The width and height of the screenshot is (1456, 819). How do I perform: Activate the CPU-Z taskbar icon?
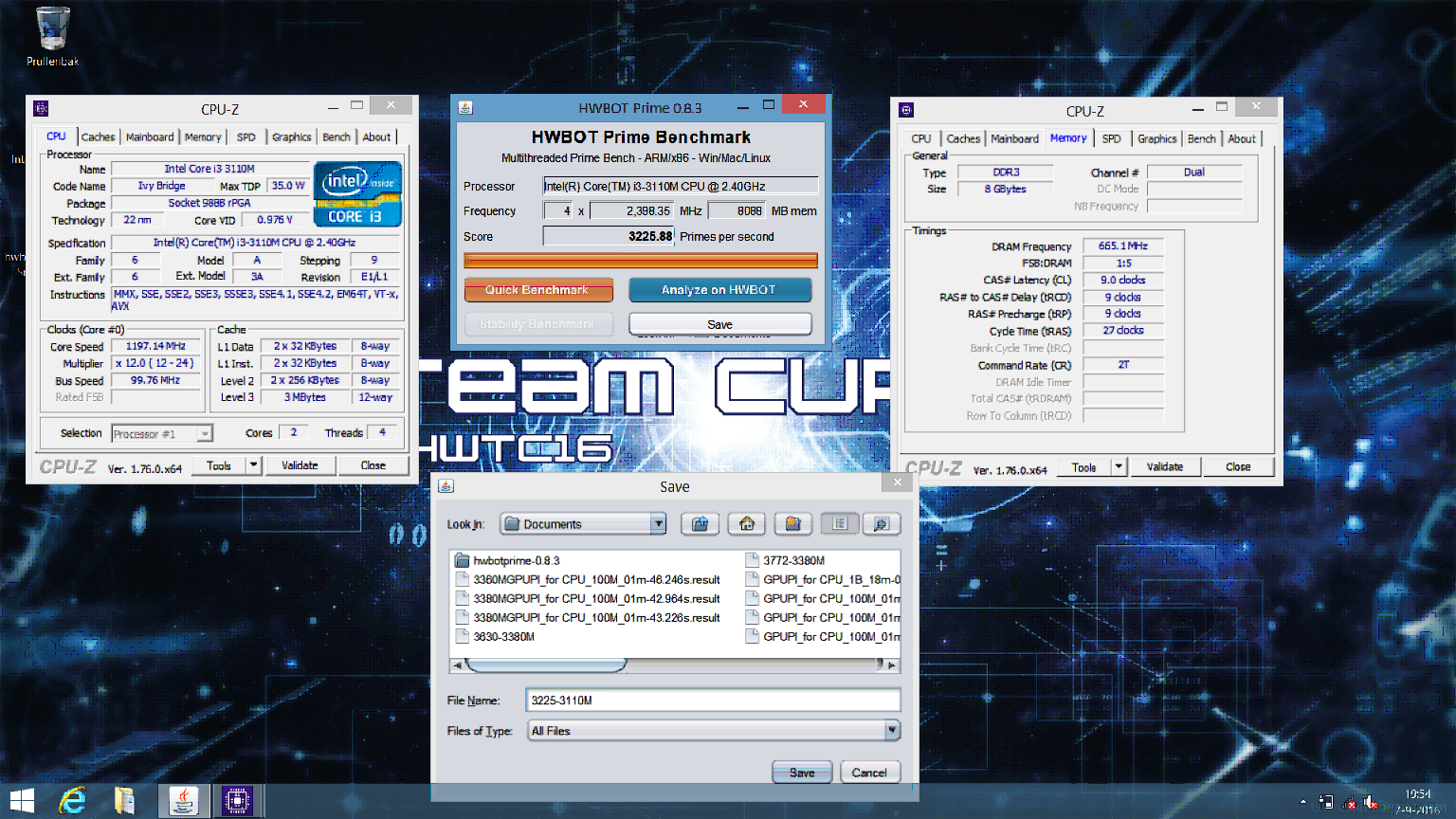237,801
